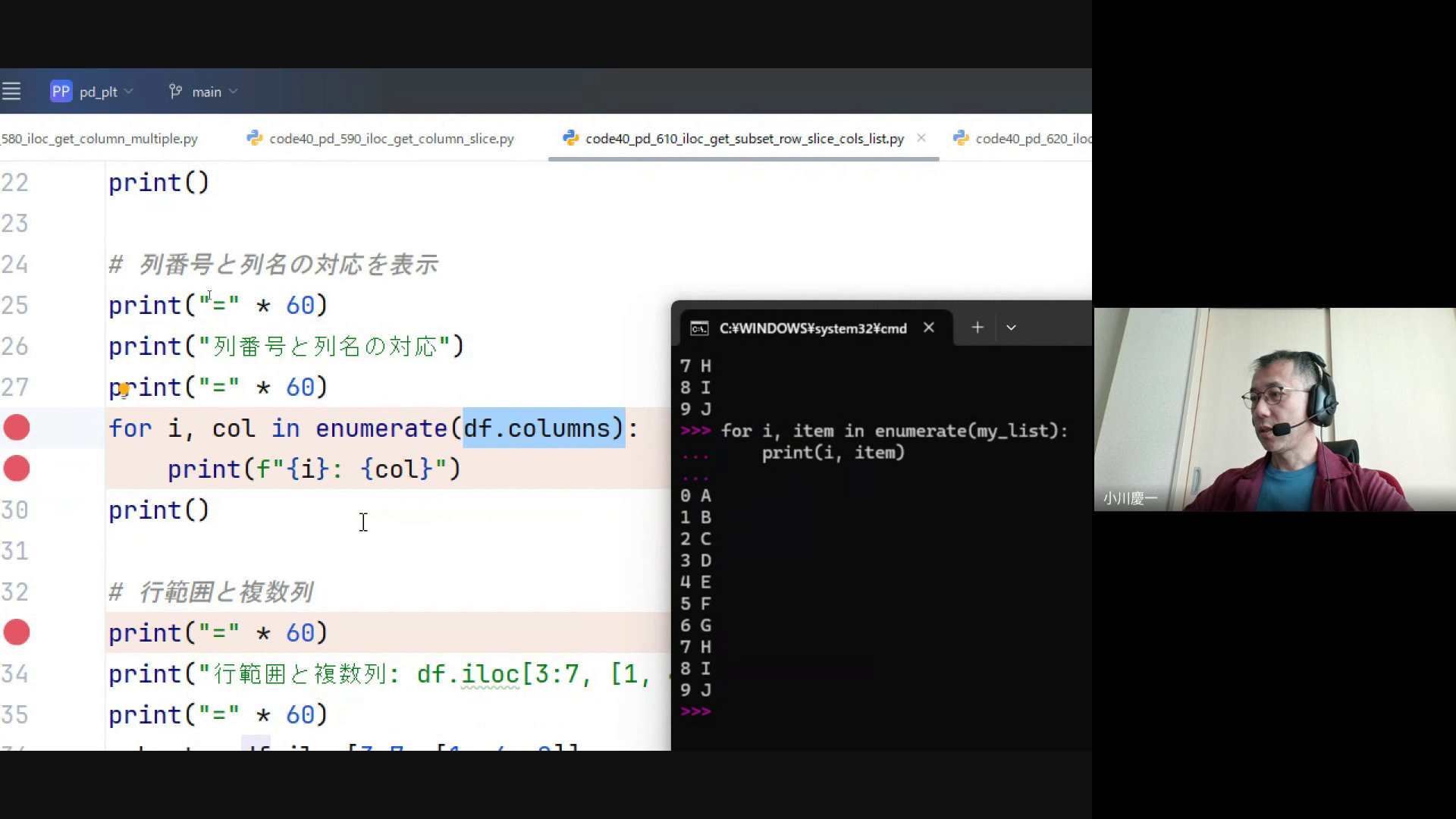Click the yellow intention bulb on line 27

pyautogui.click(x=124, y=389)
